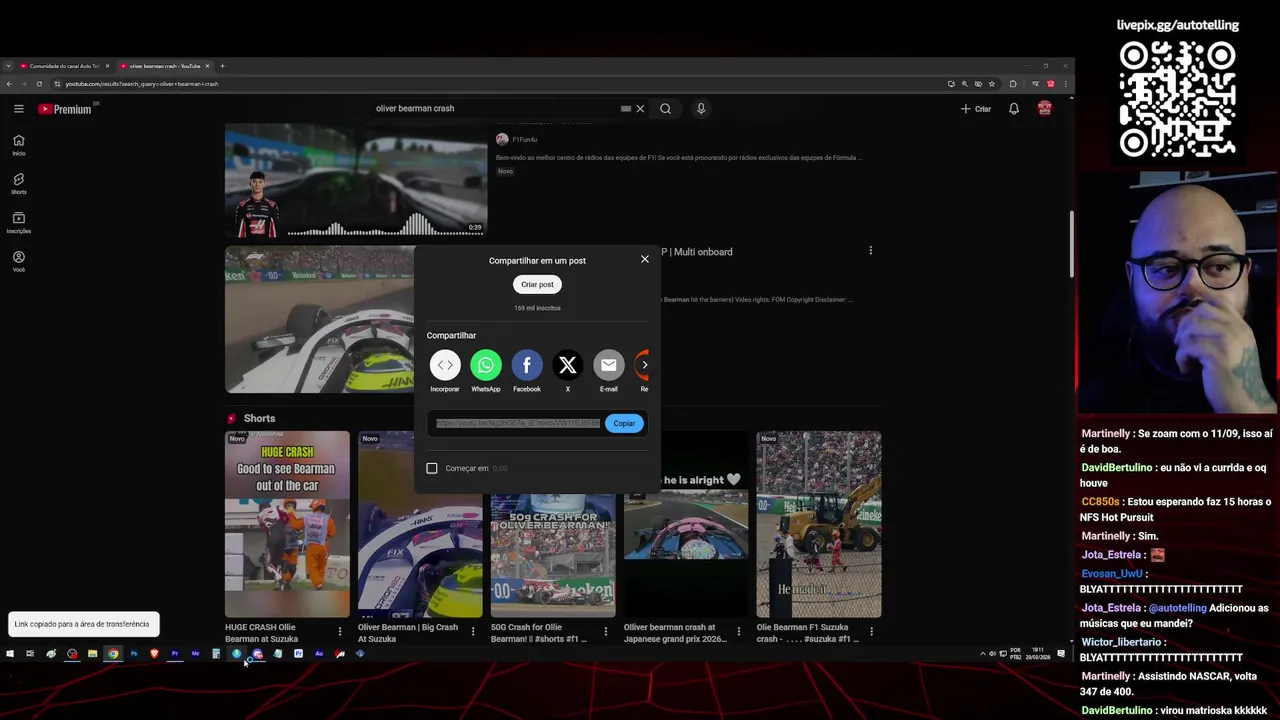
Task: Open YouTube notifications bell
Action: pos(1014,109)
